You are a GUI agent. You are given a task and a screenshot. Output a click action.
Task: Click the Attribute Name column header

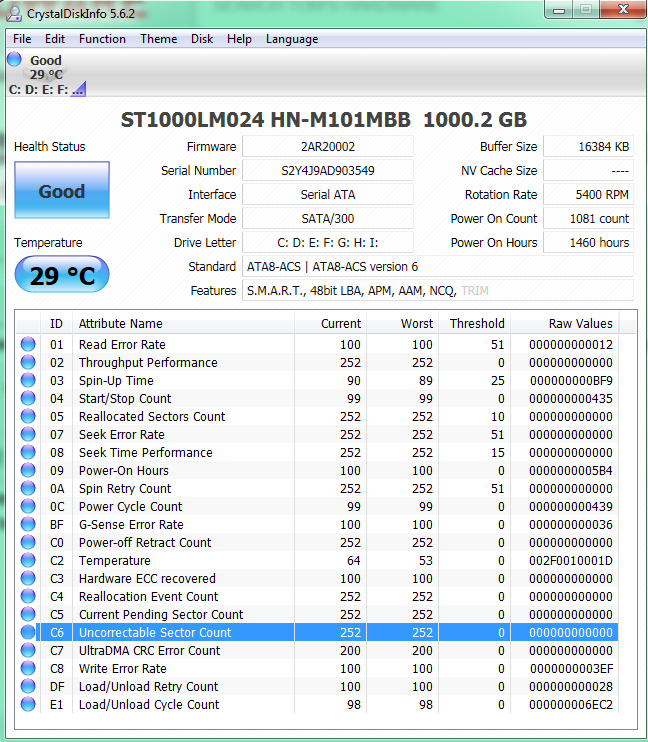point(120,323)
